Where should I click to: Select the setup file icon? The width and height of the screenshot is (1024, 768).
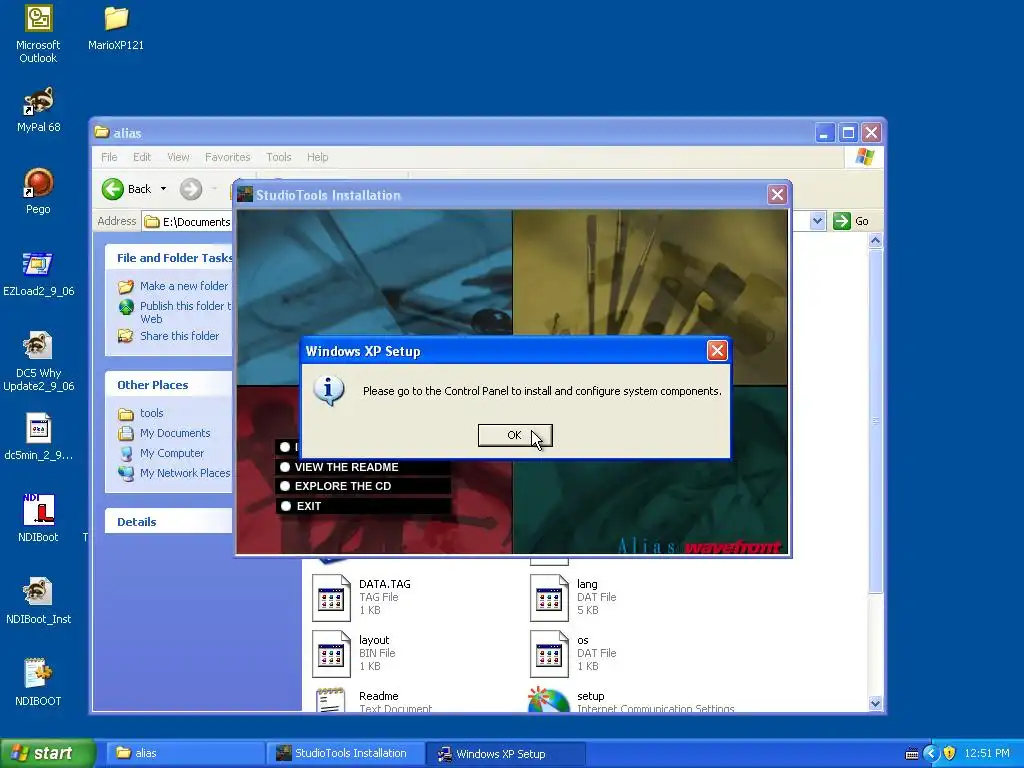(x=549, y=699)
